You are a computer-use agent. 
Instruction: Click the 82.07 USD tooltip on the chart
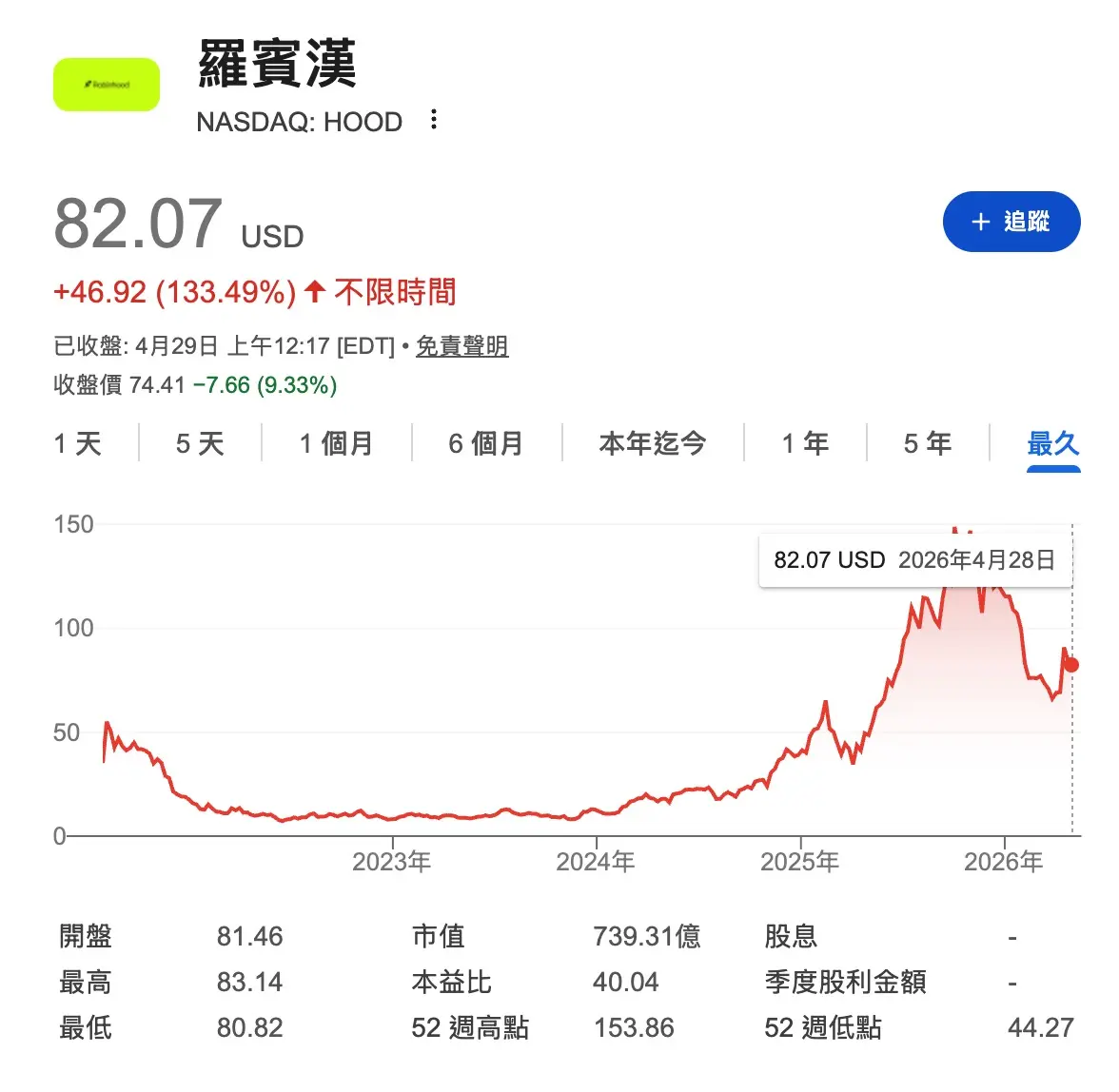(913, 559)
